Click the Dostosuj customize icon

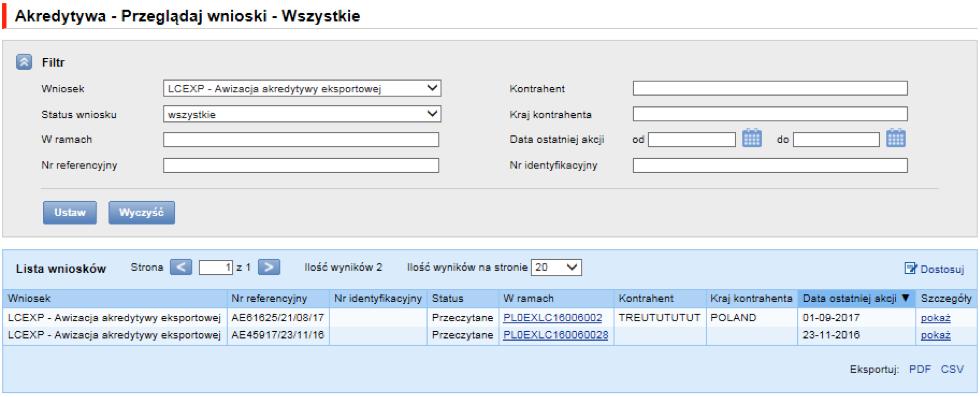click(x=911, y=269)
